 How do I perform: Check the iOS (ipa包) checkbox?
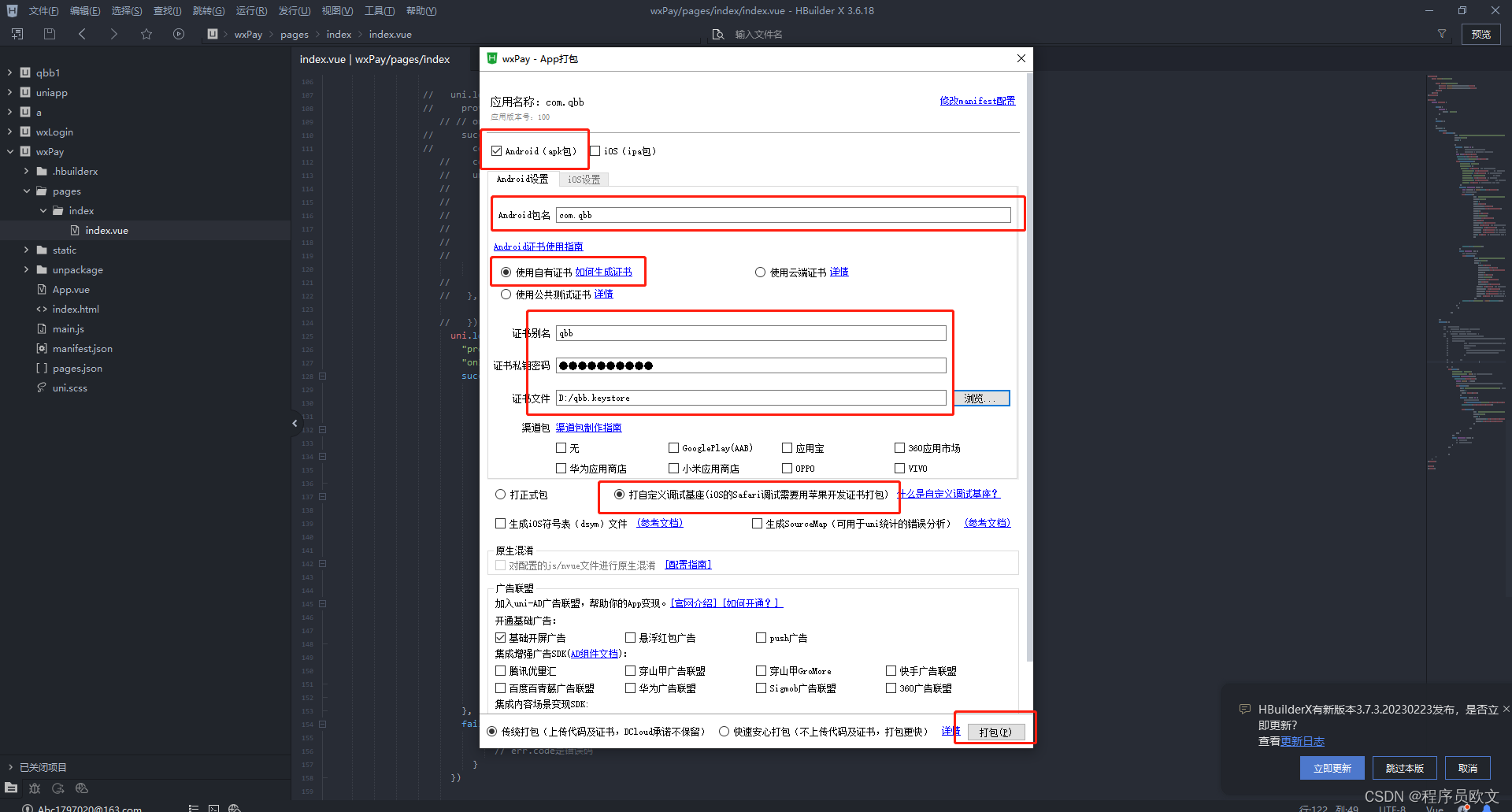tap(596, 150)
